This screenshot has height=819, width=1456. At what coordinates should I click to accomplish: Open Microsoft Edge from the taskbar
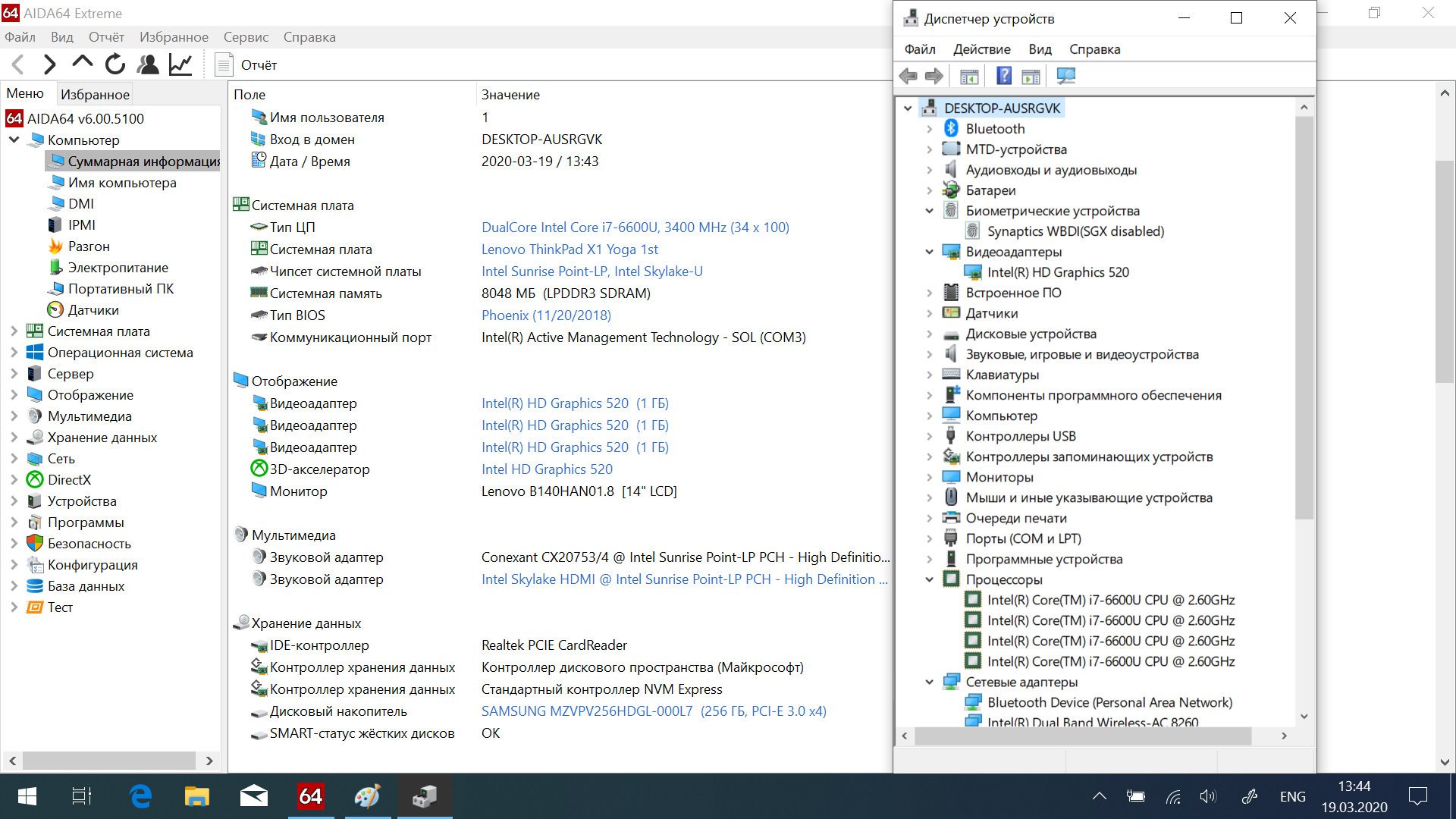tap(140, 796)
